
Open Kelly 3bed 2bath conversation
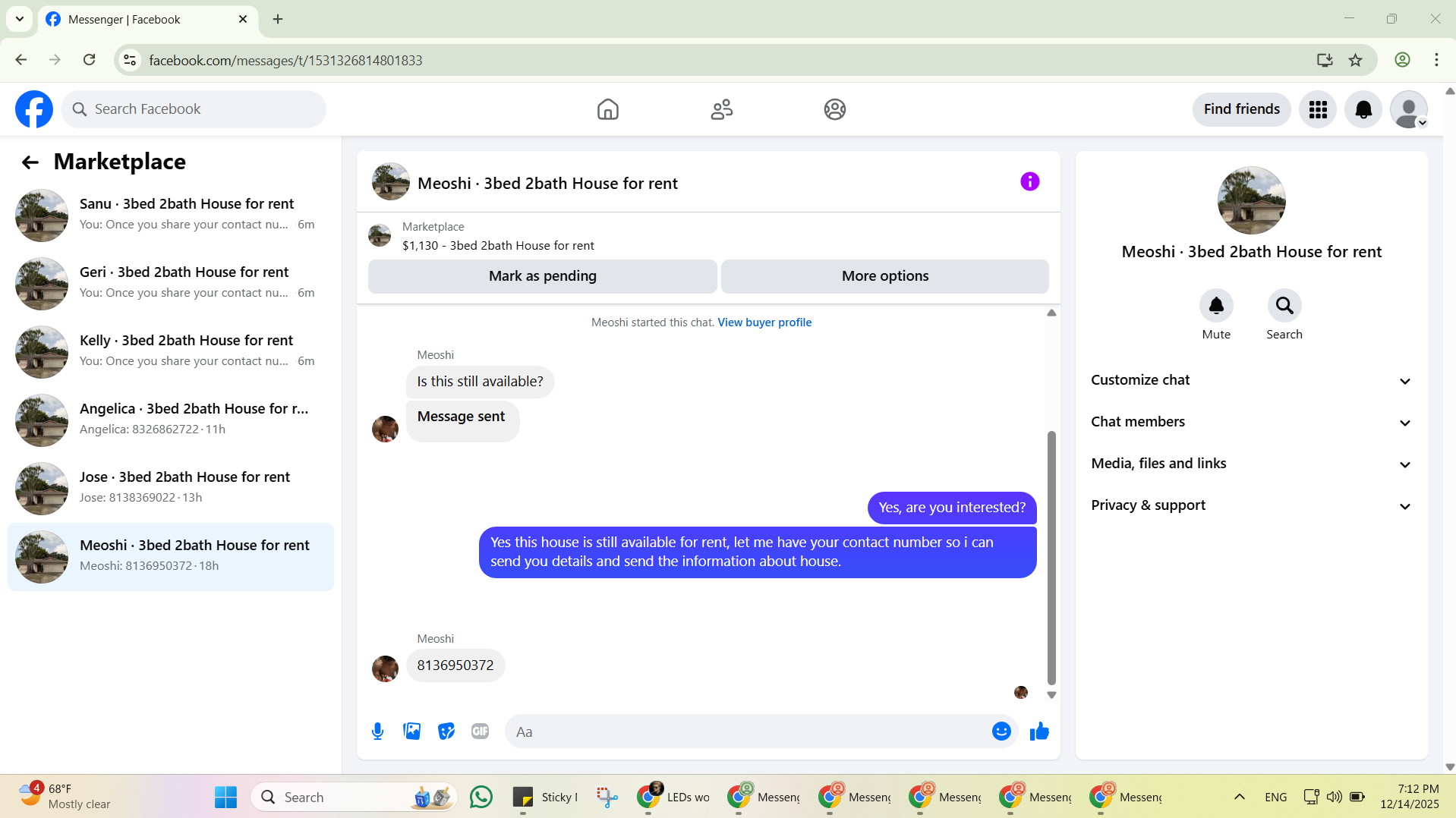click(171, 351)
